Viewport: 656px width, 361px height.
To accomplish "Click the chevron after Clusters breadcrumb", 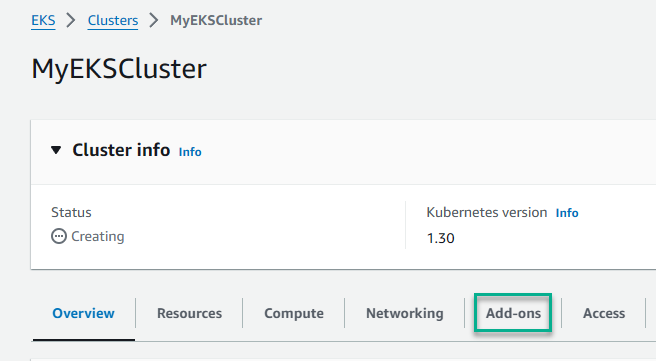I will click(x=154, y=20).
